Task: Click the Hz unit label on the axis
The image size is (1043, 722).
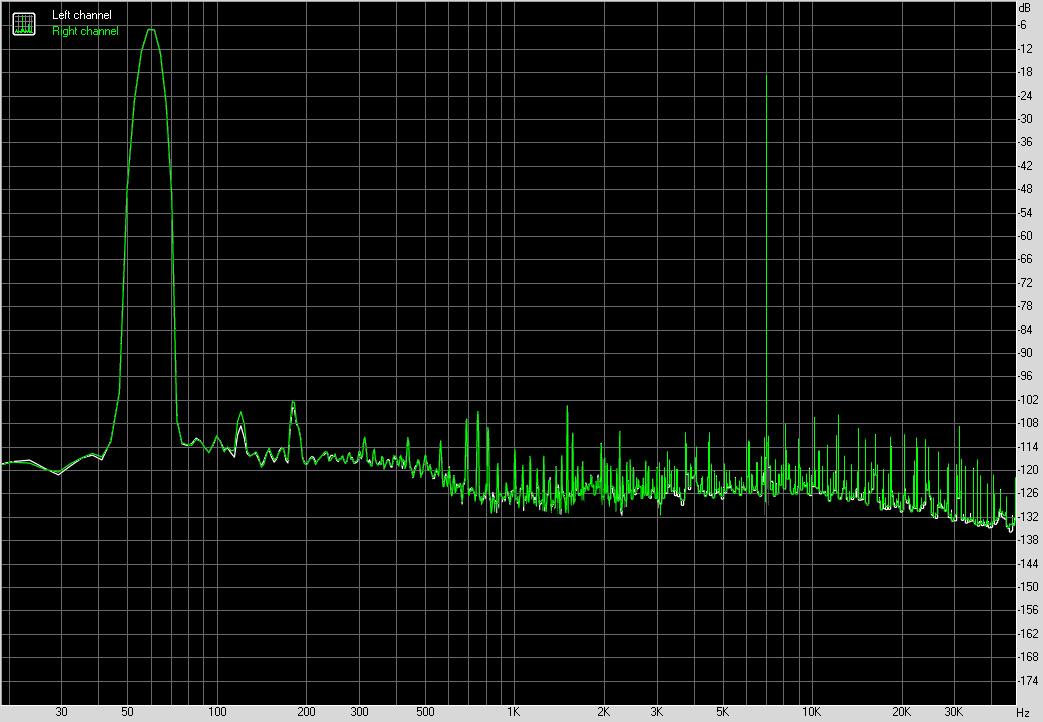Action: coord(1022,712)
